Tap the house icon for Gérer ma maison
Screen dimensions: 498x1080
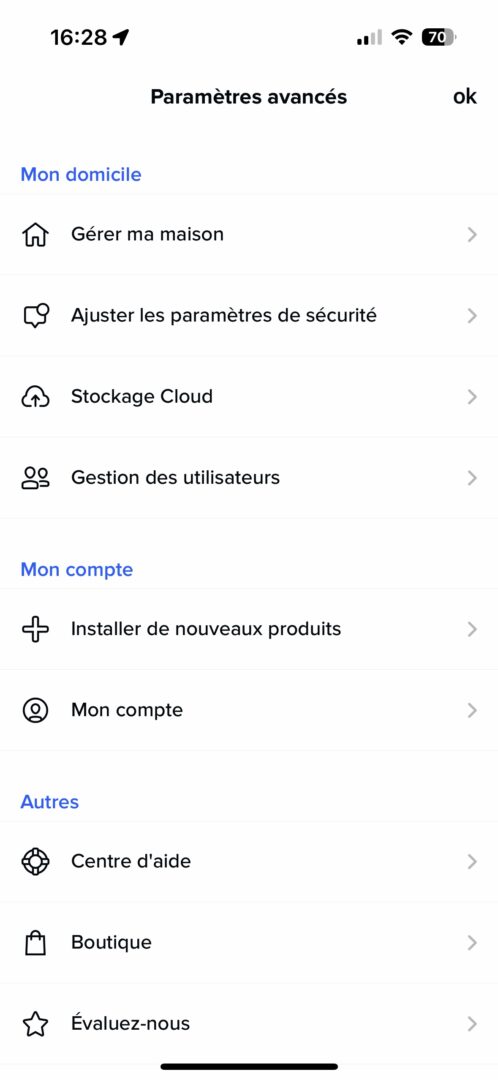[35, 235]
